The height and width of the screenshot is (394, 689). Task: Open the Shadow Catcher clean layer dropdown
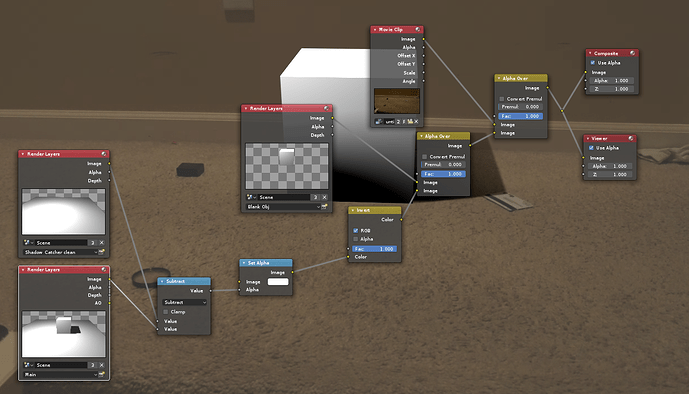tap(61, 252)
